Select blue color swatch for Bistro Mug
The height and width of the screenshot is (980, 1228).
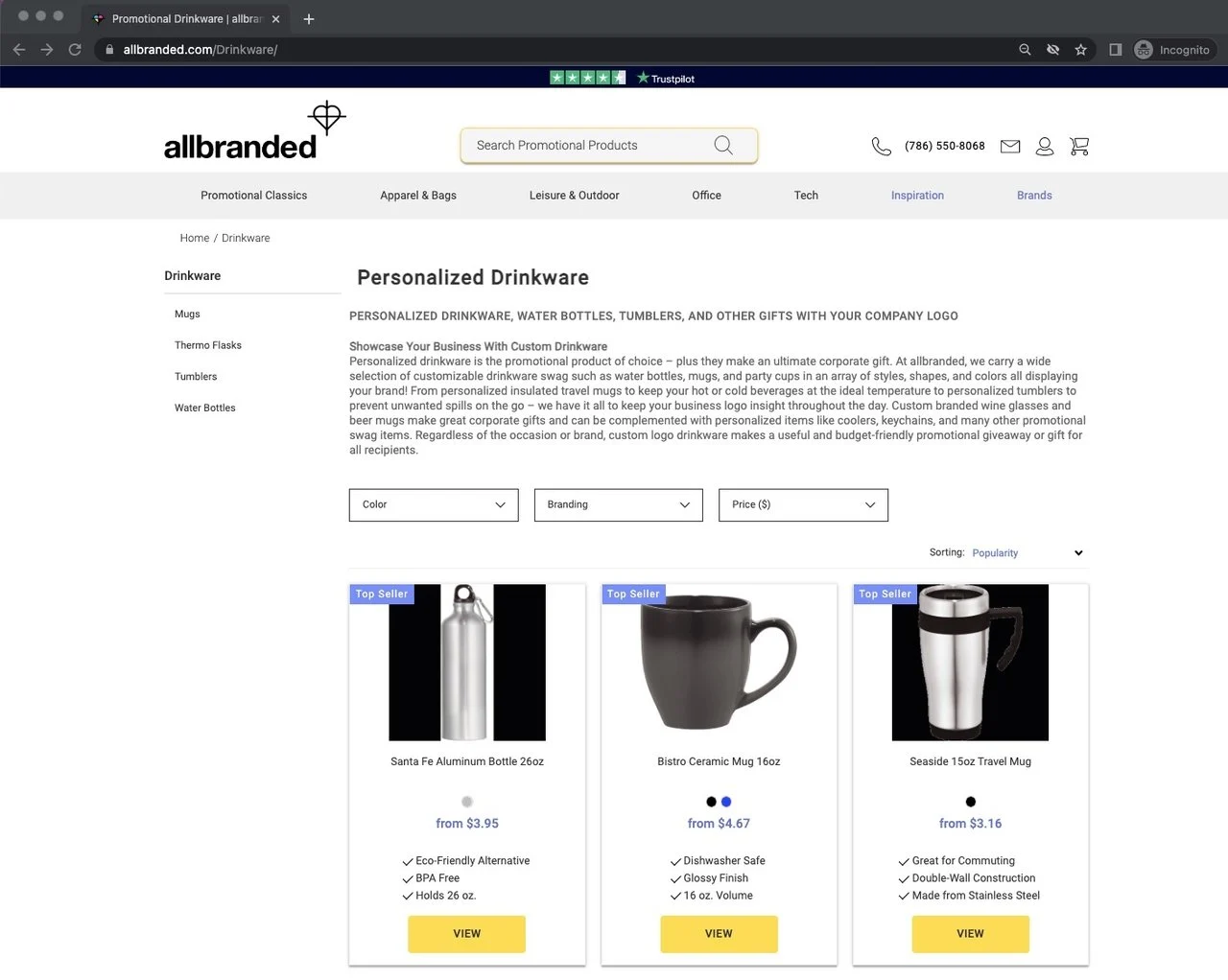tap(726, 802)
